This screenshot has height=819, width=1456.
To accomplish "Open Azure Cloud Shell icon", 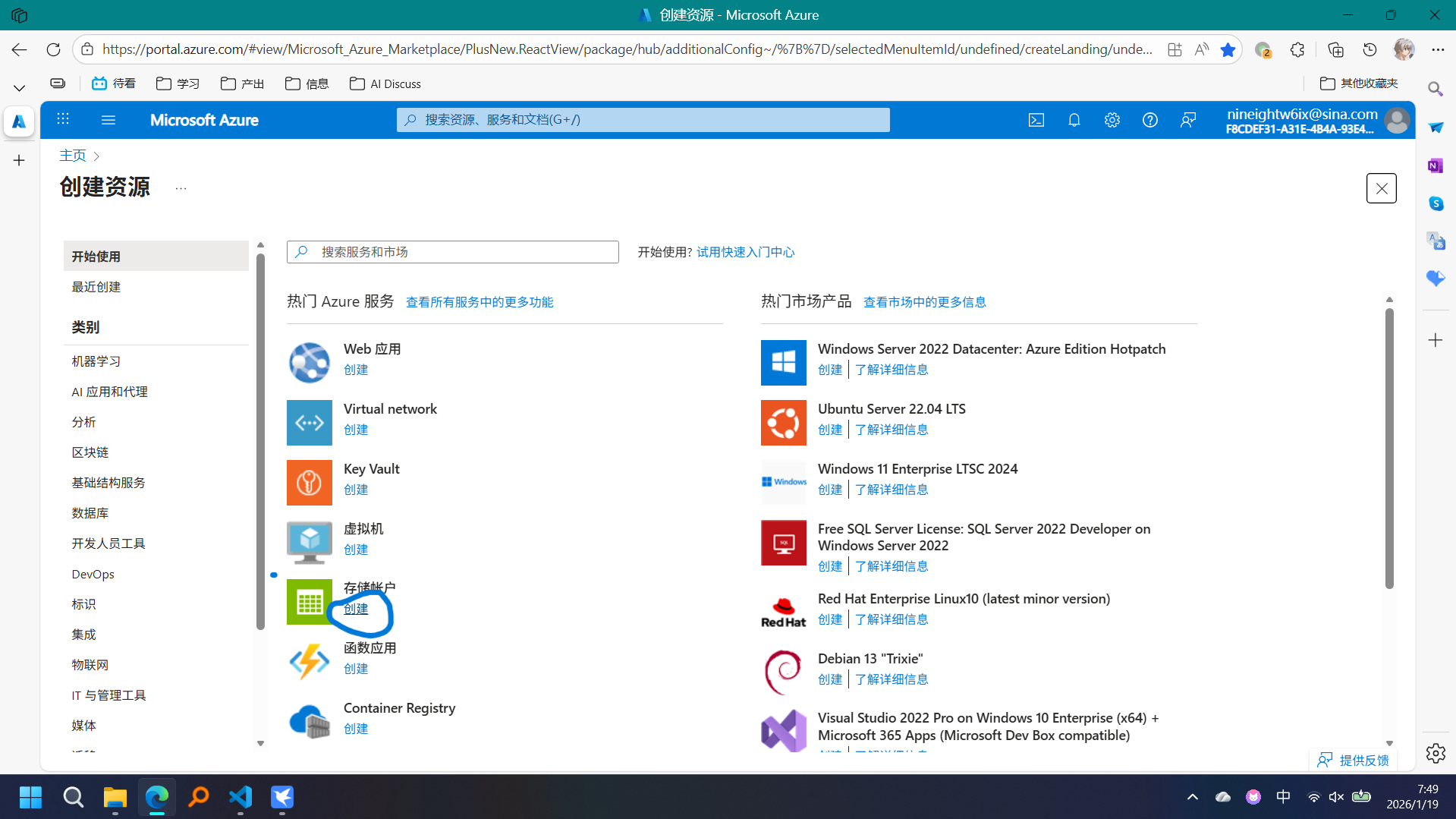I will point(1036,120).
